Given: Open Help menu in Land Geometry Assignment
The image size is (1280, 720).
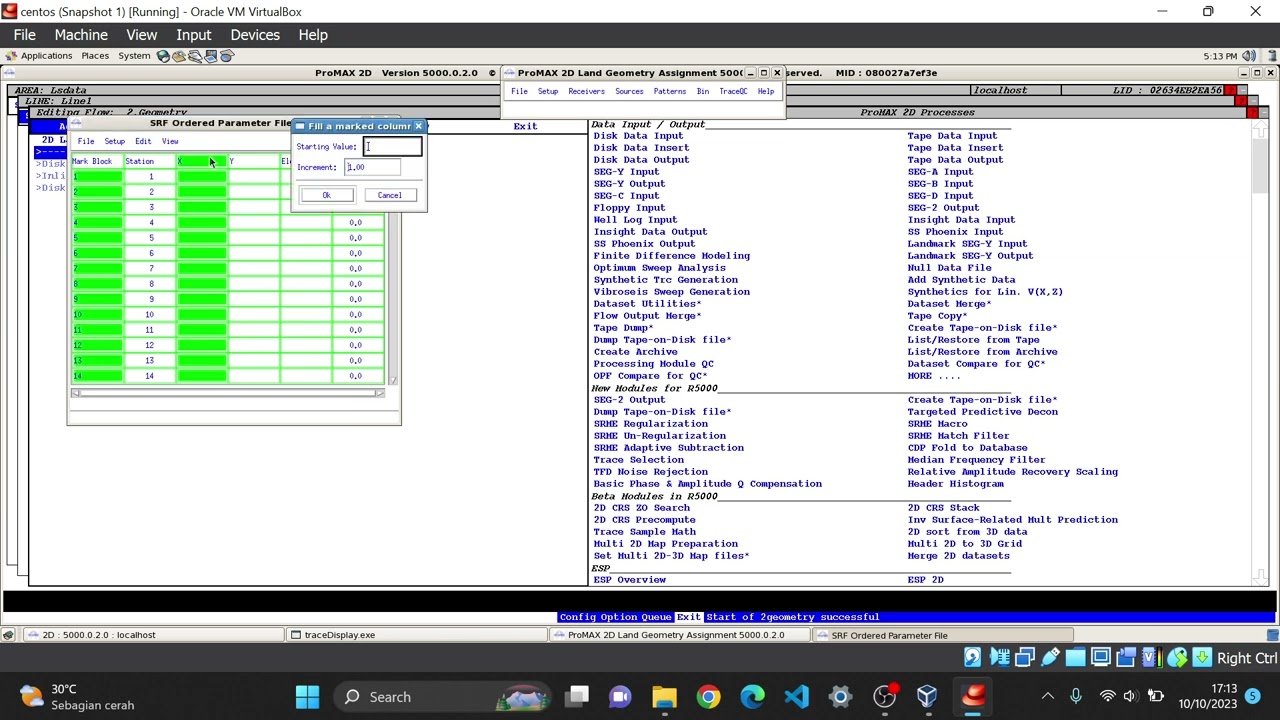Looking at the screenshot, I should coord(766,92).
